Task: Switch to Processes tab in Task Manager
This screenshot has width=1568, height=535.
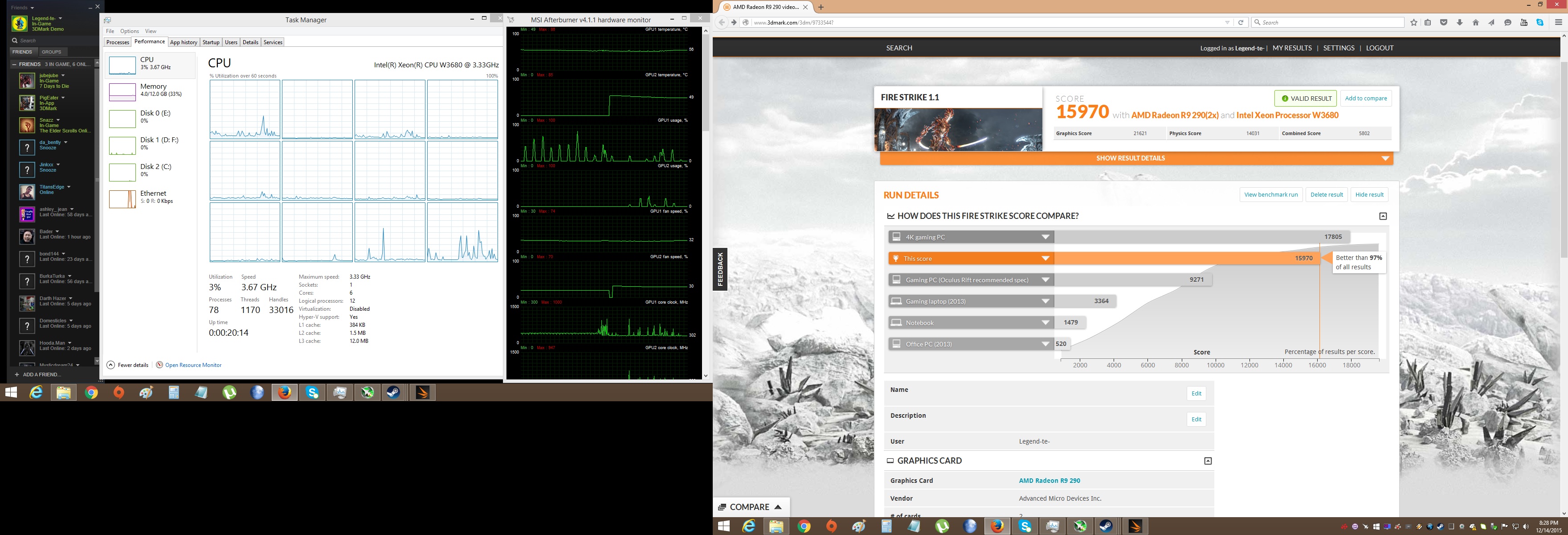Action: (118, 42)
